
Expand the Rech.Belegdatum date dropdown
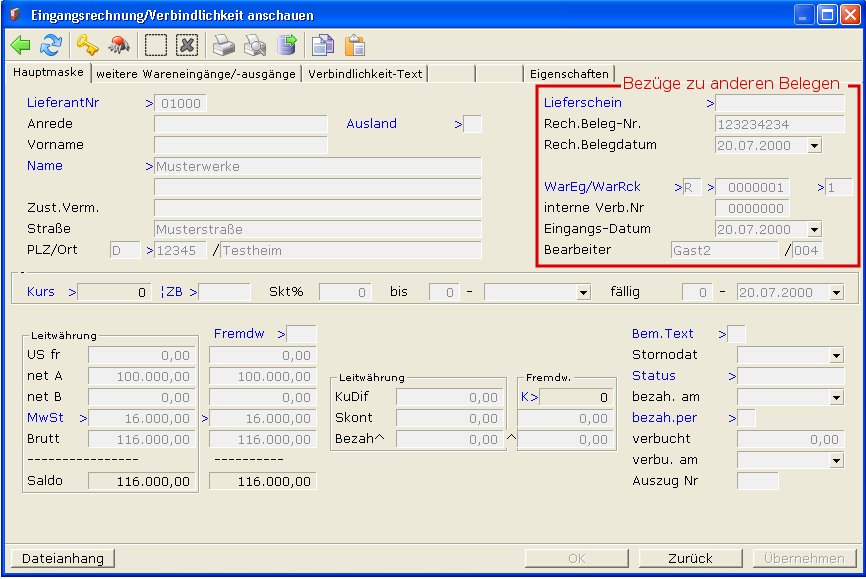click(x=814, y=146)
